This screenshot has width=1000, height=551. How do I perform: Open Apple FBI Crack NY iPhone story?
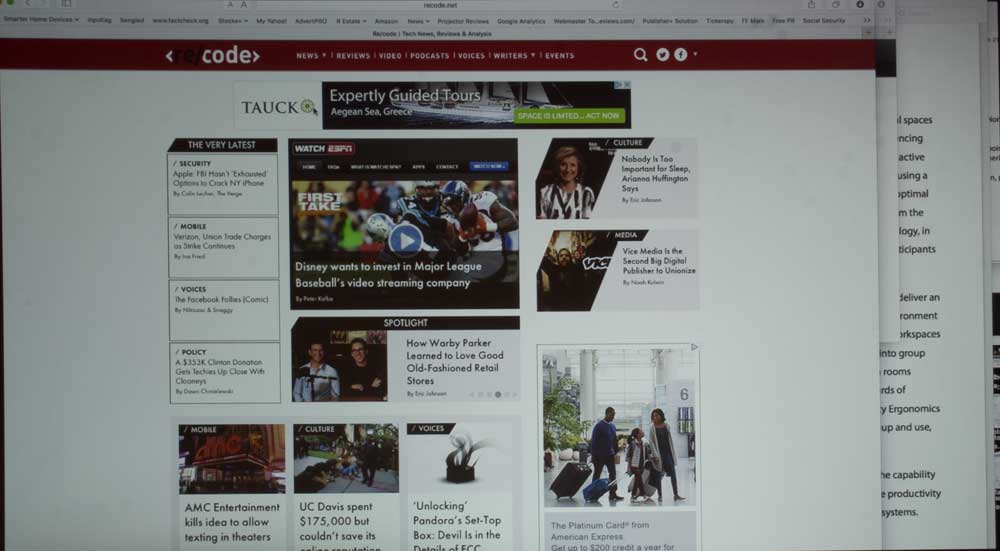point(219,179)
